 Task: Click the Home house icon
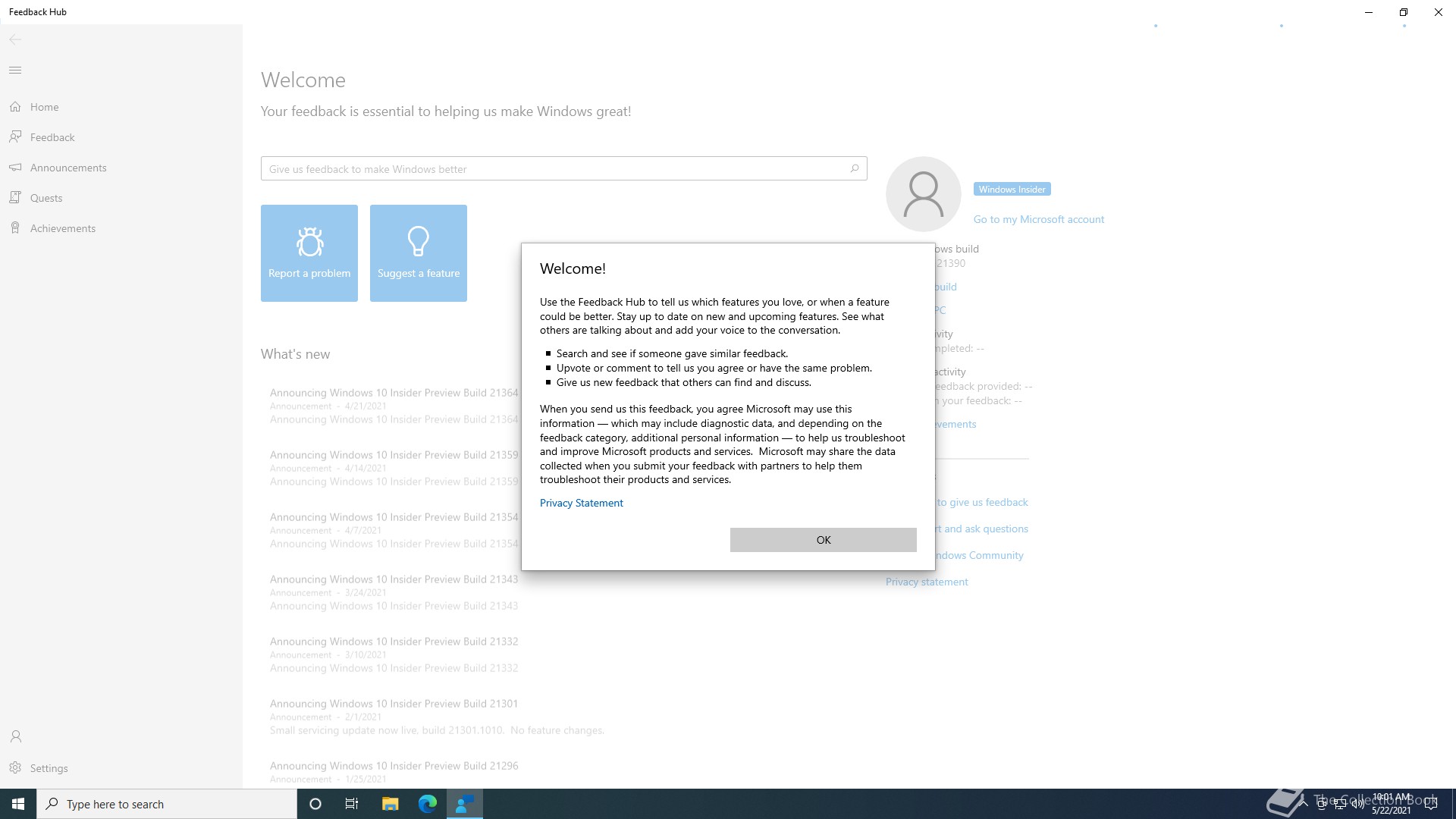pyautogui.click(x=15, y=107)
